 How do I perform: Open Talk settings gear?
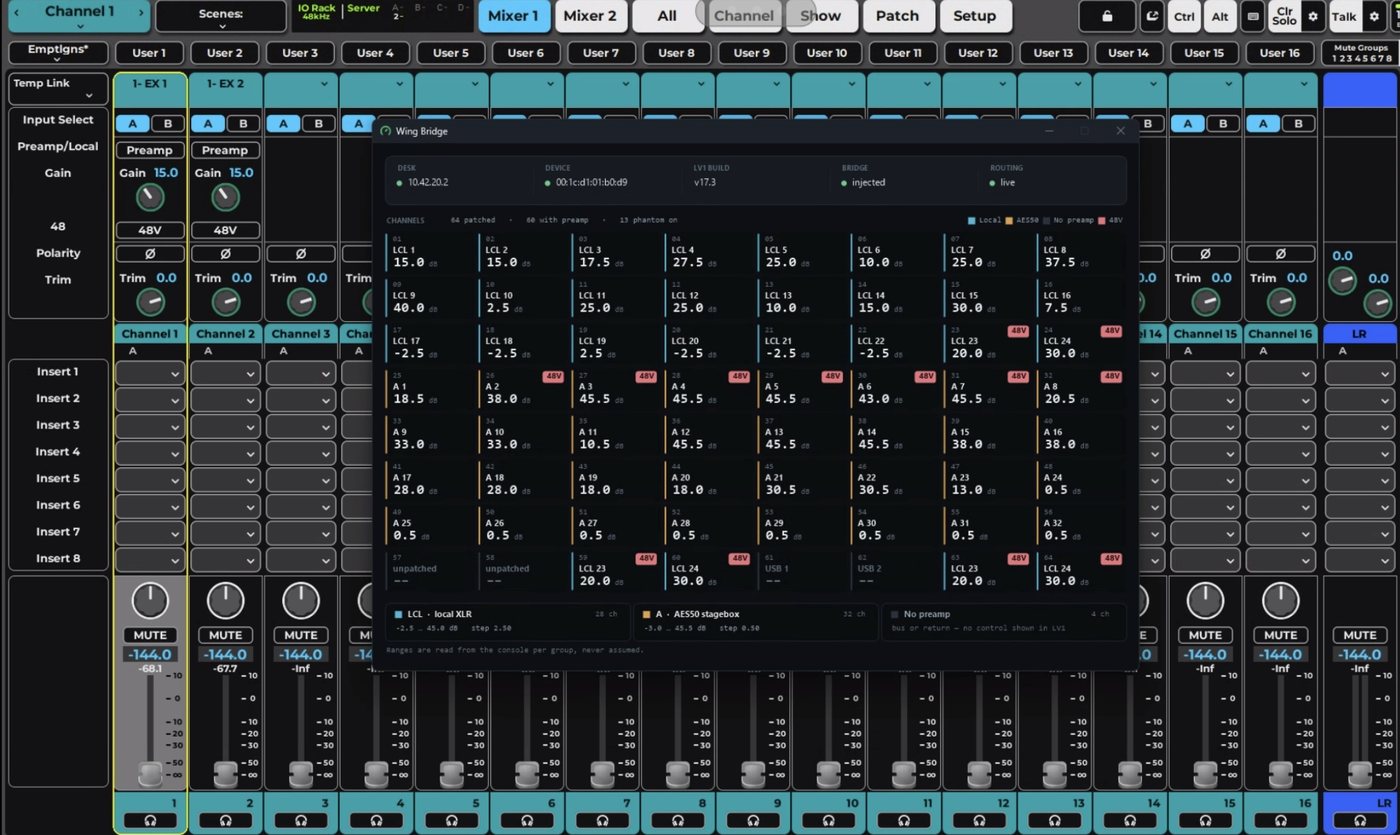(x=1374, y=16)
